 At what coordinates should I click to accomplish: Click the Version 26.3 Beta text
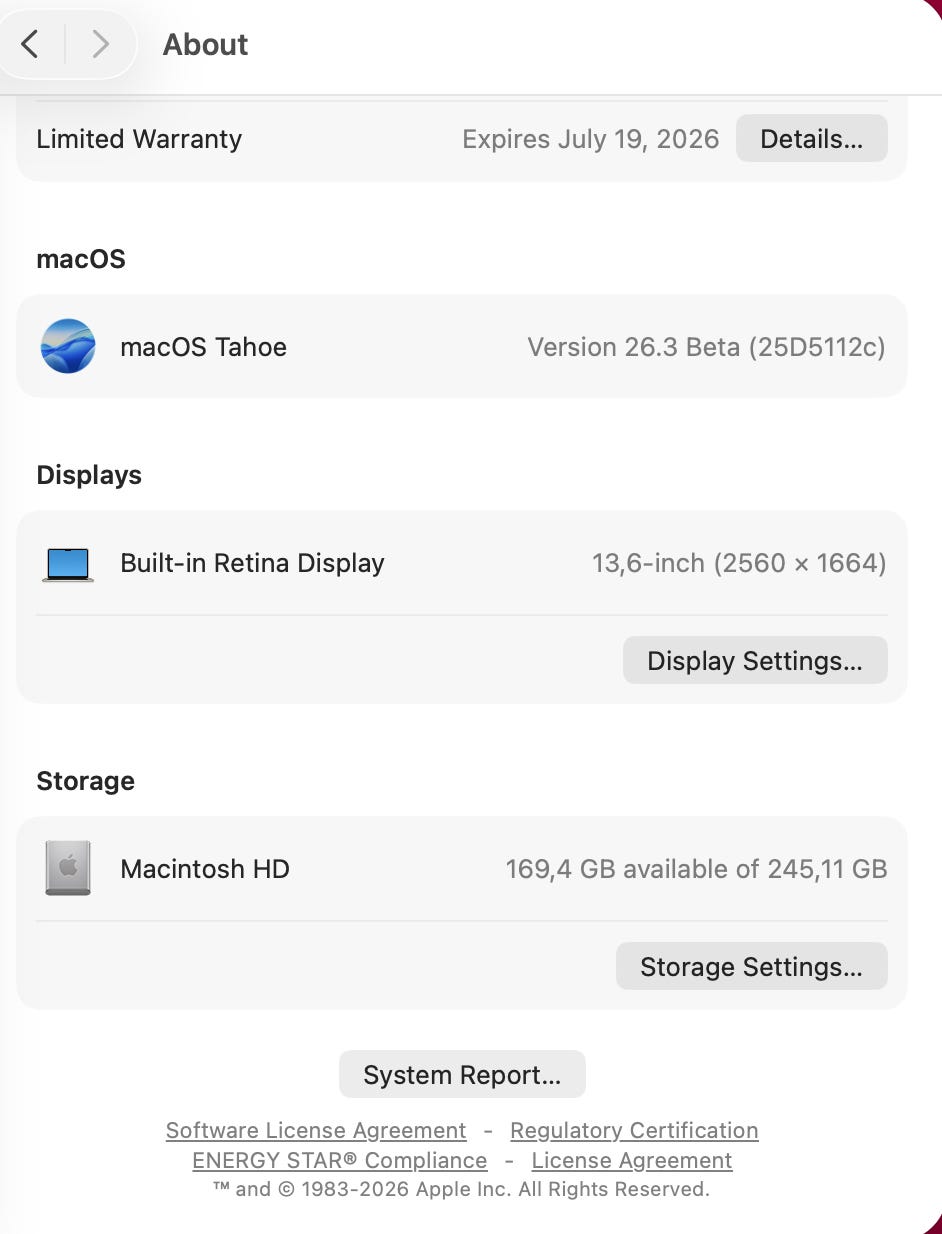coord(706,347)
